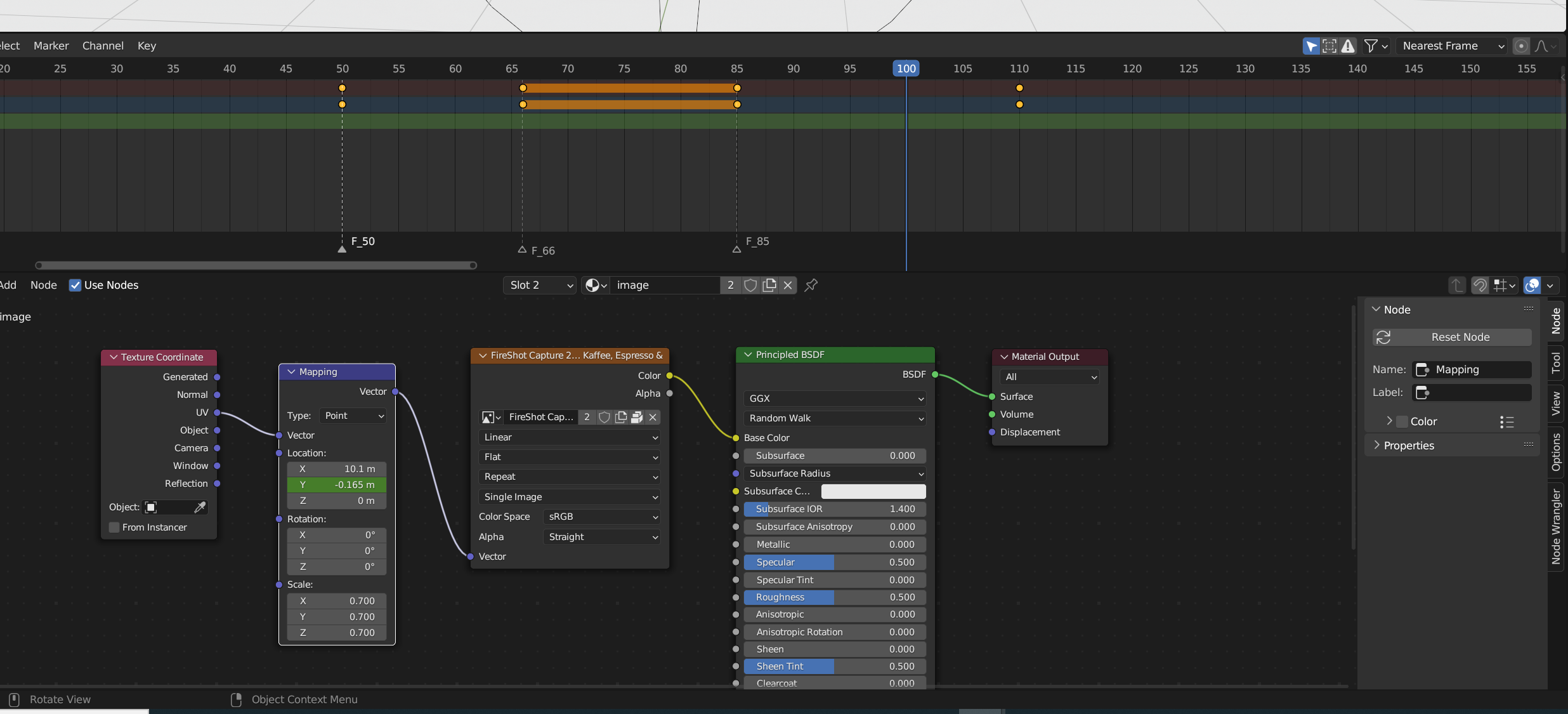Click duplicate material icon next to image

[x=769, y=286]
